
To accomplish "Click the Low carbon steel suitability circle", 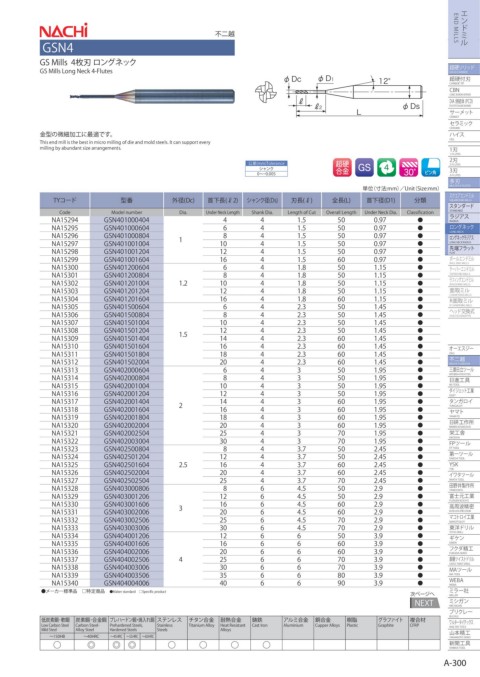I will 57,645.
